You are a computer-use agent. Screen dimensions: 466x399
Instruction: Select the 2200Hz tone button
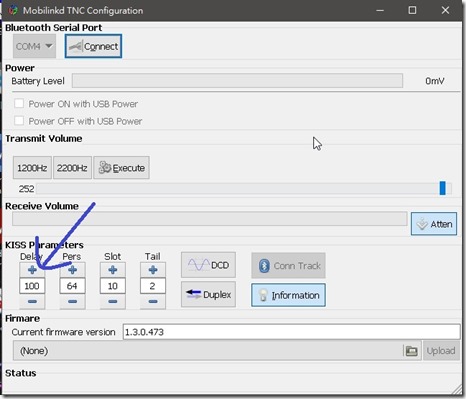(x=72, y=168)
